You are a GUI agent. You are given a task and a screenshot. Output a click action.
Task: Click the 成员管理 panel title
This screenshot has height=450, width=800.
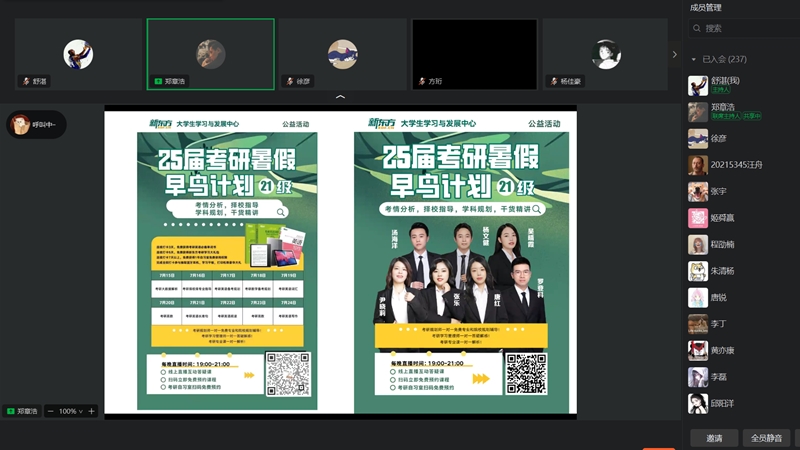coord(706,7)
